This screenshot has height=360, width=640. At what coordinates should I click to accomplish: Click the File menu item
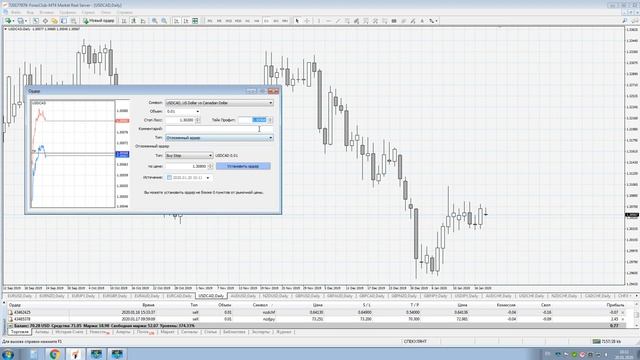16,13
